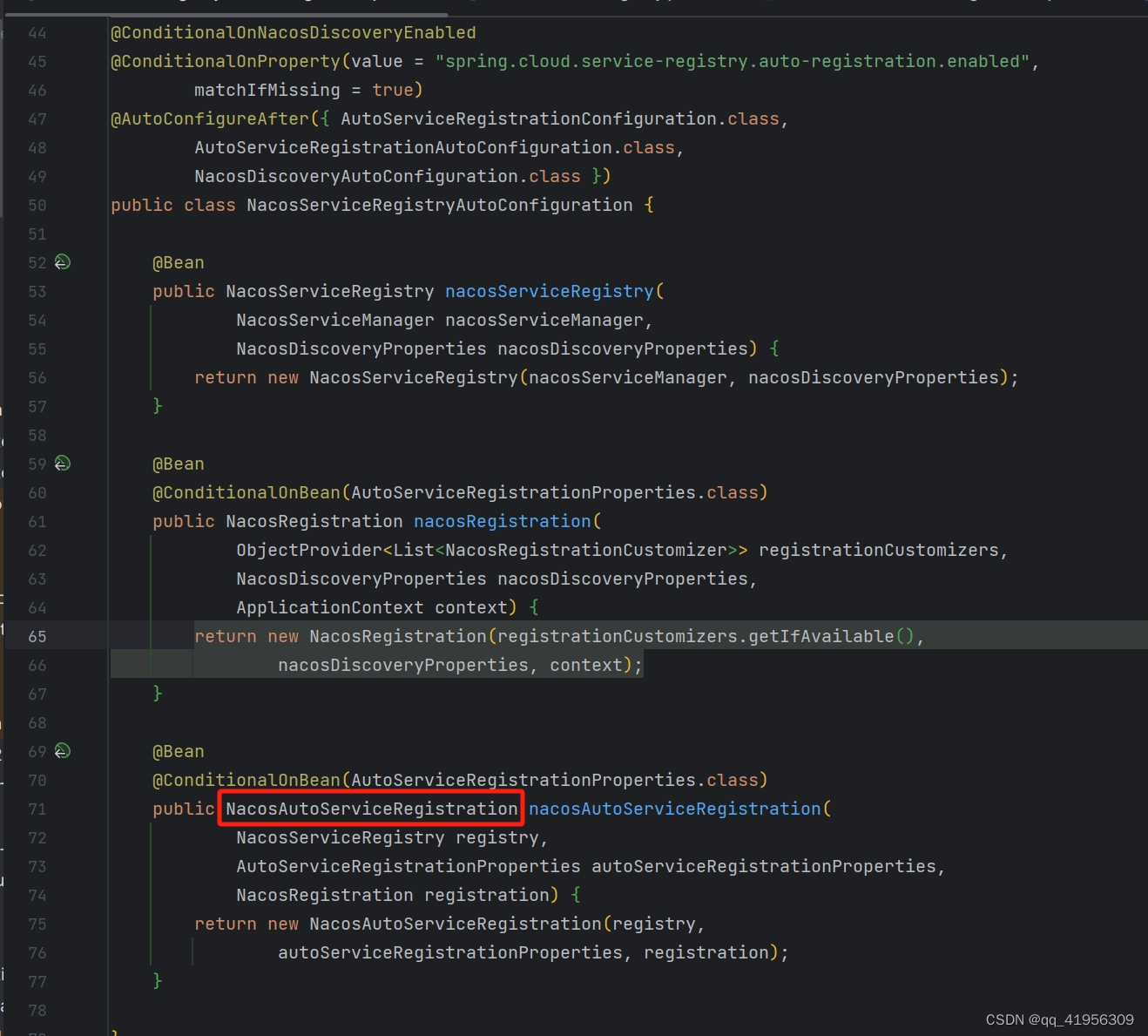Click line number 71 in the gutter
The height and width of the screenshot is (1036, 1148).
37,809
